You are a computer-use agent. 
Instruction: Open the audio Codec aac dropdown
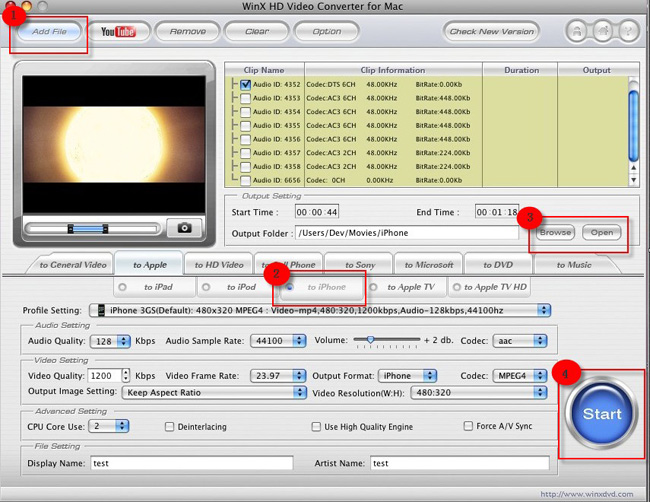click(520, 341)
